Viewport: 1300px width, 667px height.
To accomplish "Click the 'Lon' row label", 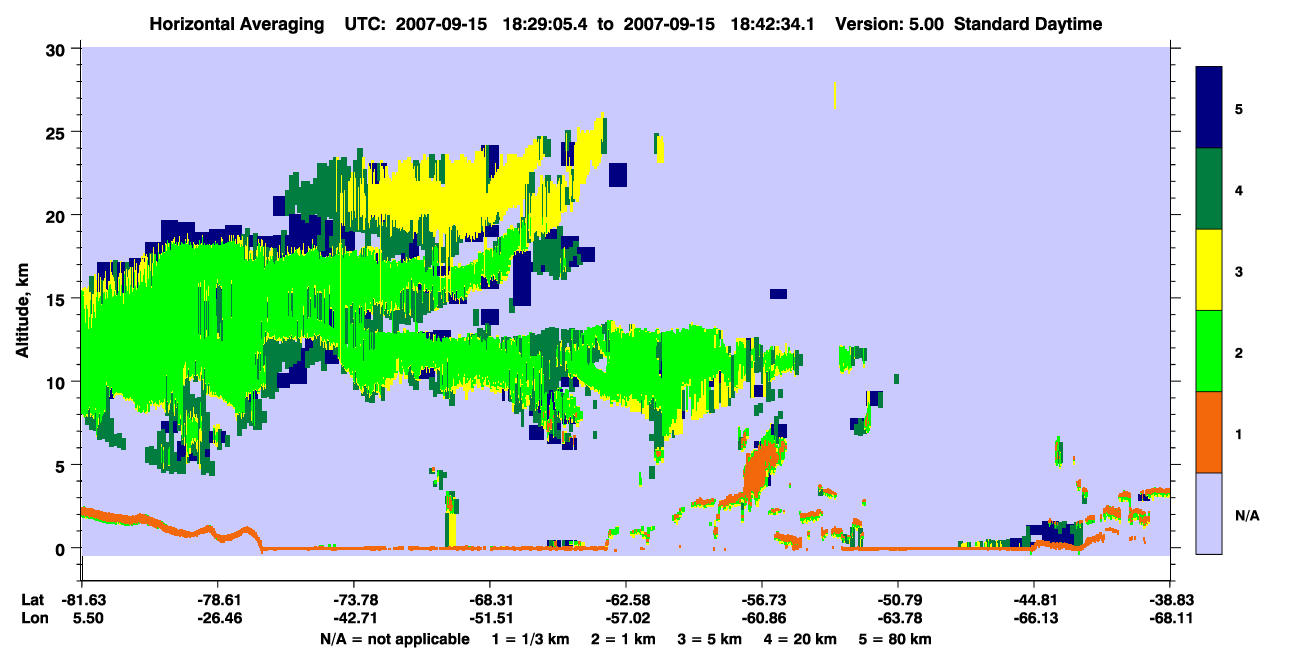I will tap(33, 619).
